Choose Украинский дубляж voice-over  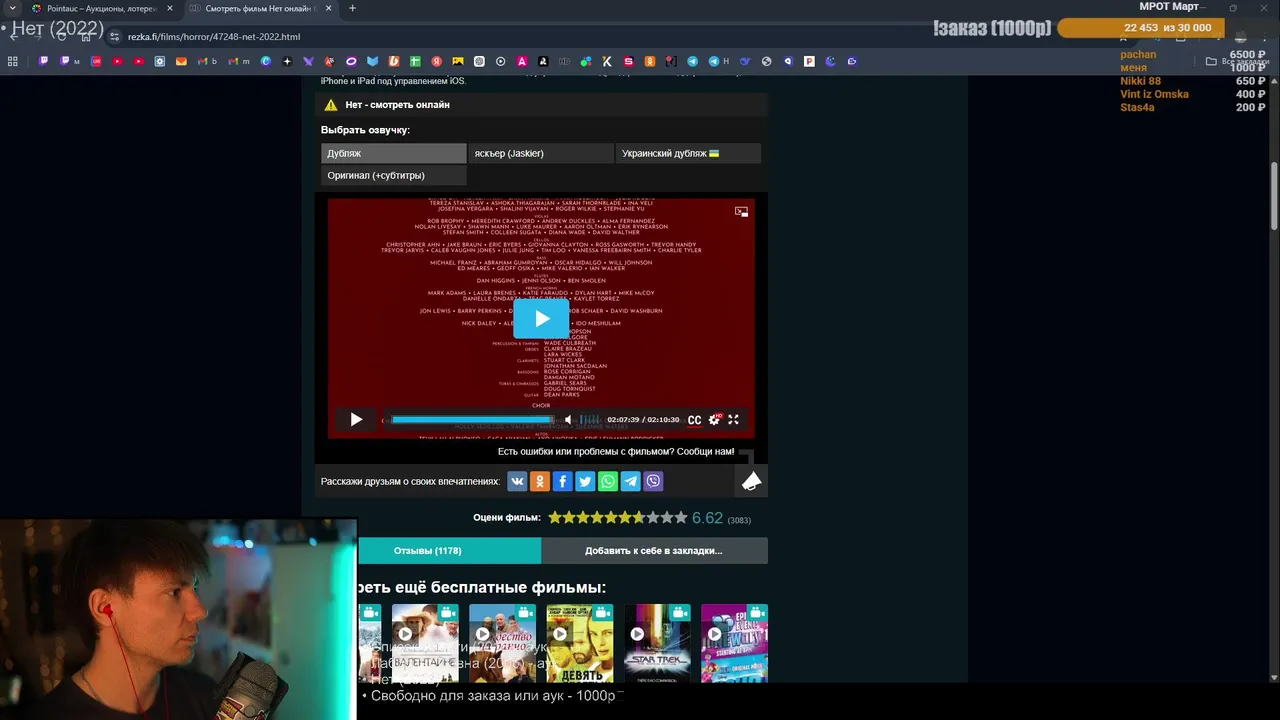pyautogui.click(x=688, y=153)
